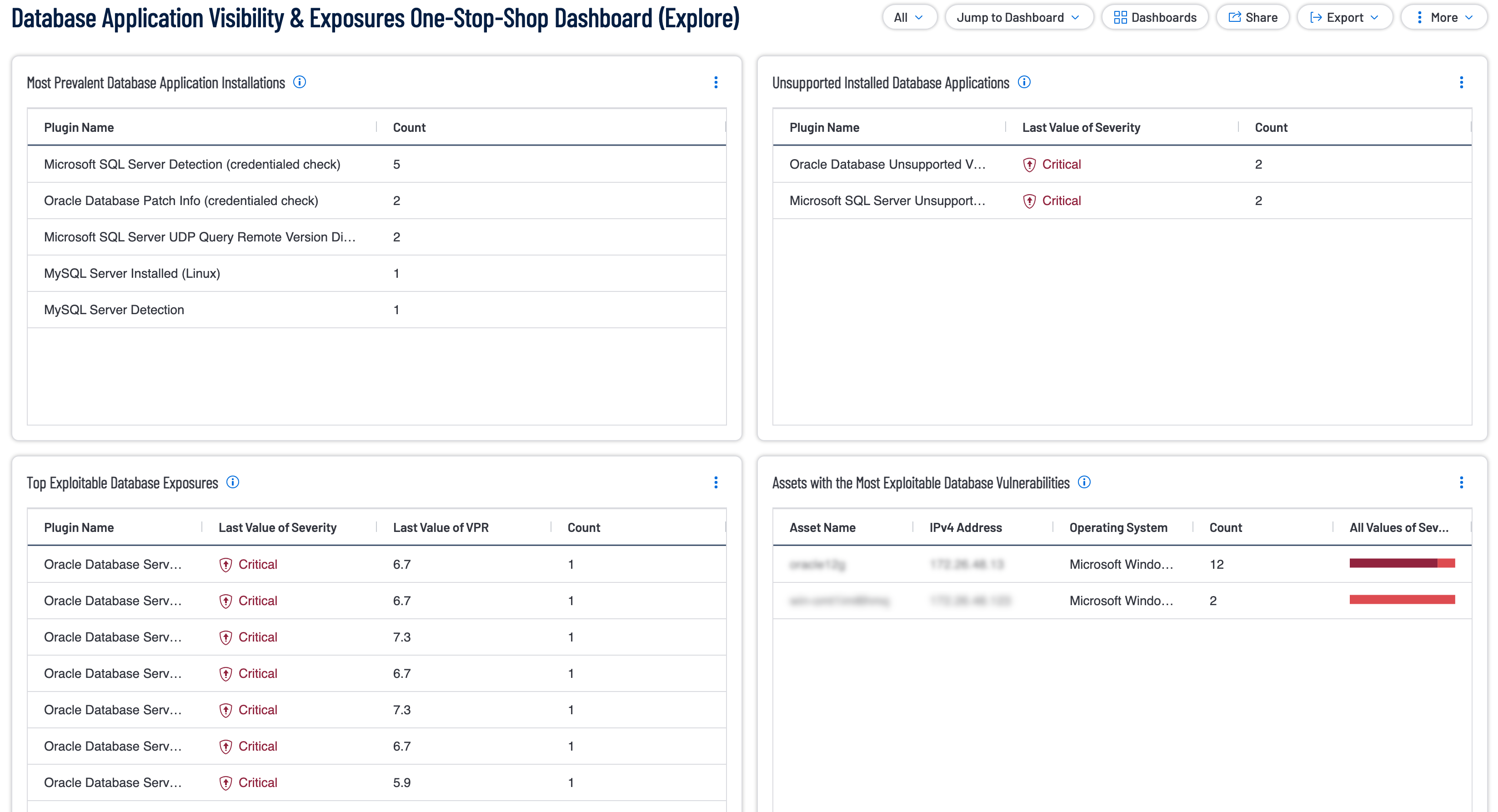Click the Critical severity shield on Oracle Database Unsupported row
The height and width of the screenshot is (812, 1498).
[x=1029, y=164]
